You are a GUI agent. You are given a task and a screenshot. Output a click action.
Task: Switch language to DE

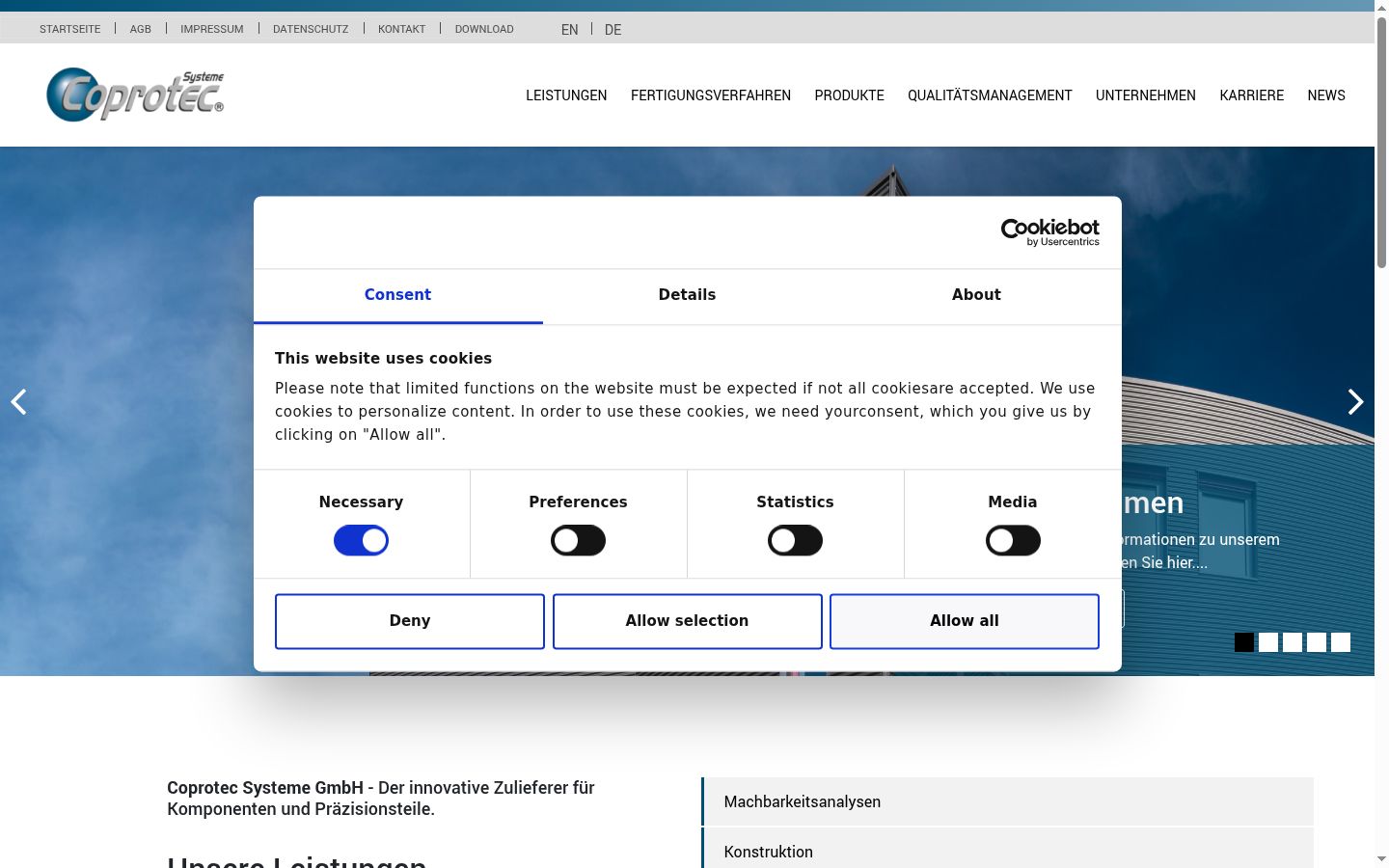(x=613, y=30)
